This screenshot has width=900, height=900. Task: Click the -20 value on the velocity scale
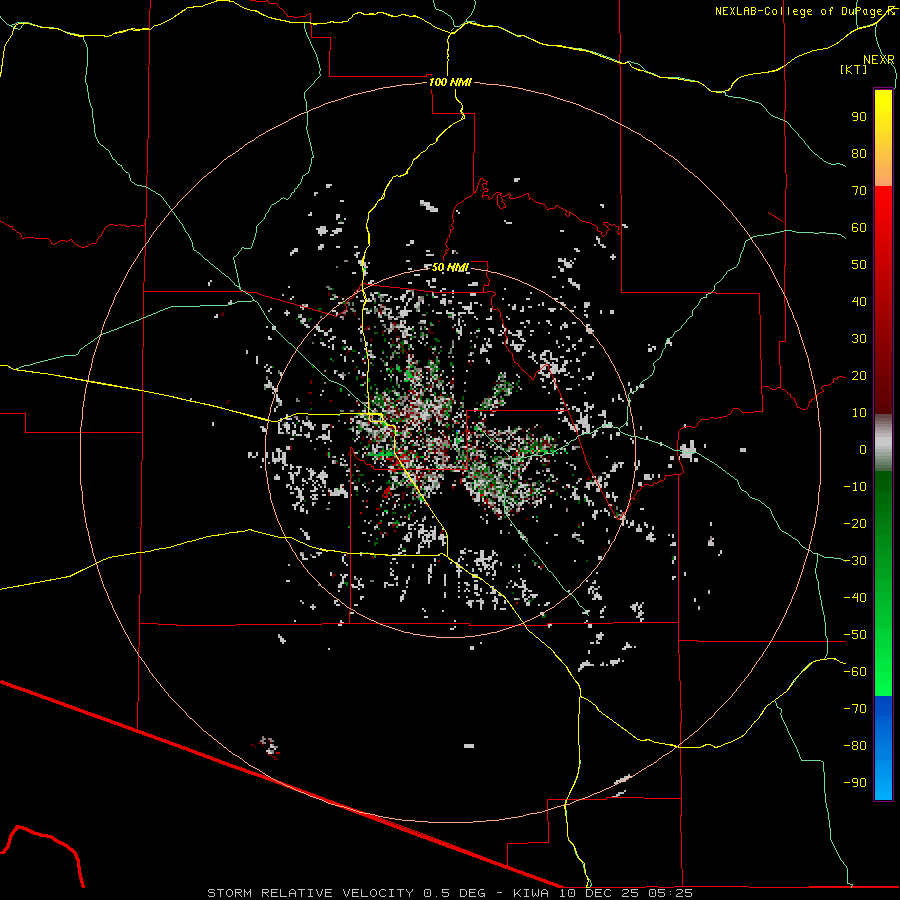click(855, 524)
